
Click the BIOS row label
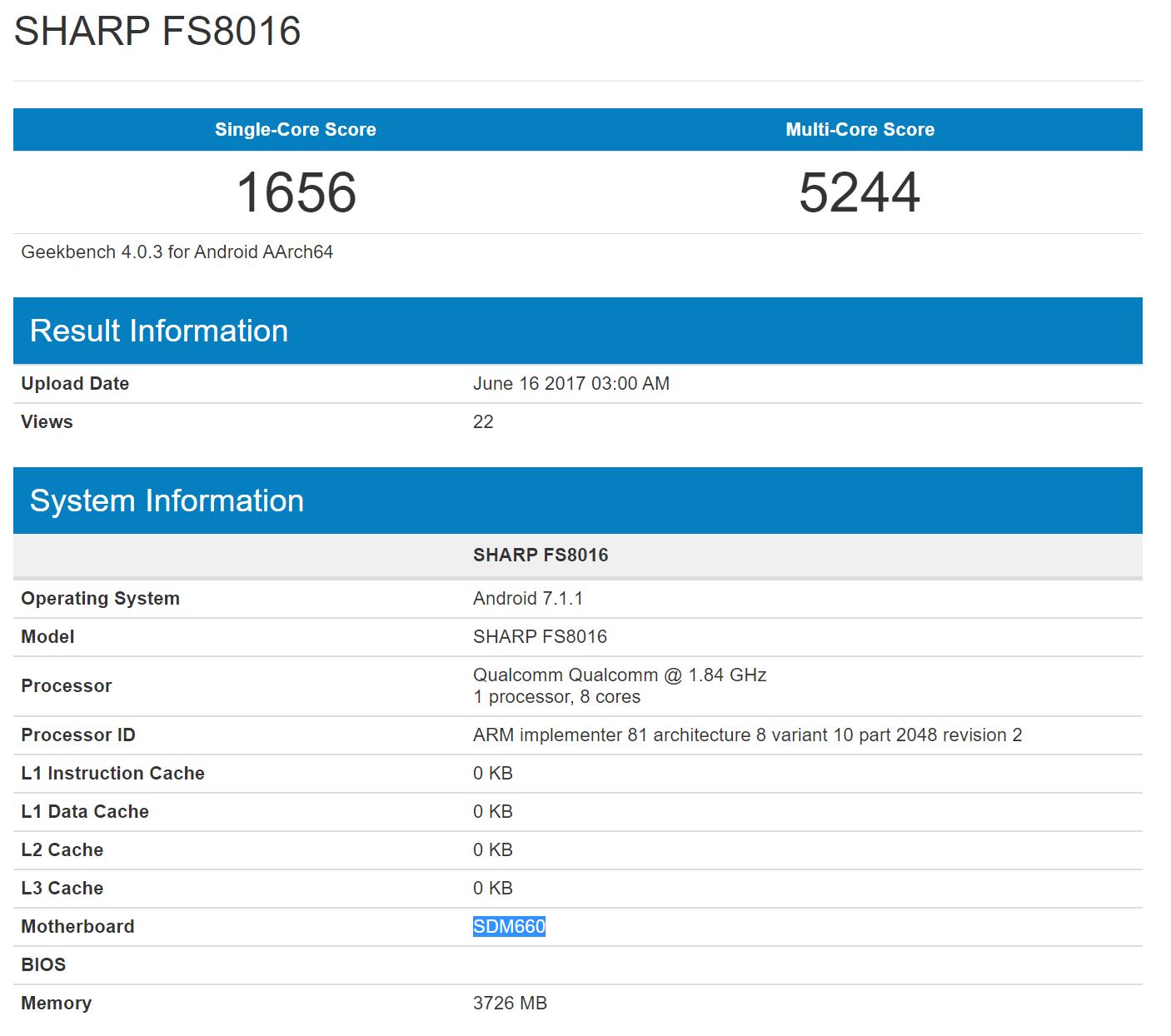click(x=43, y=965)
